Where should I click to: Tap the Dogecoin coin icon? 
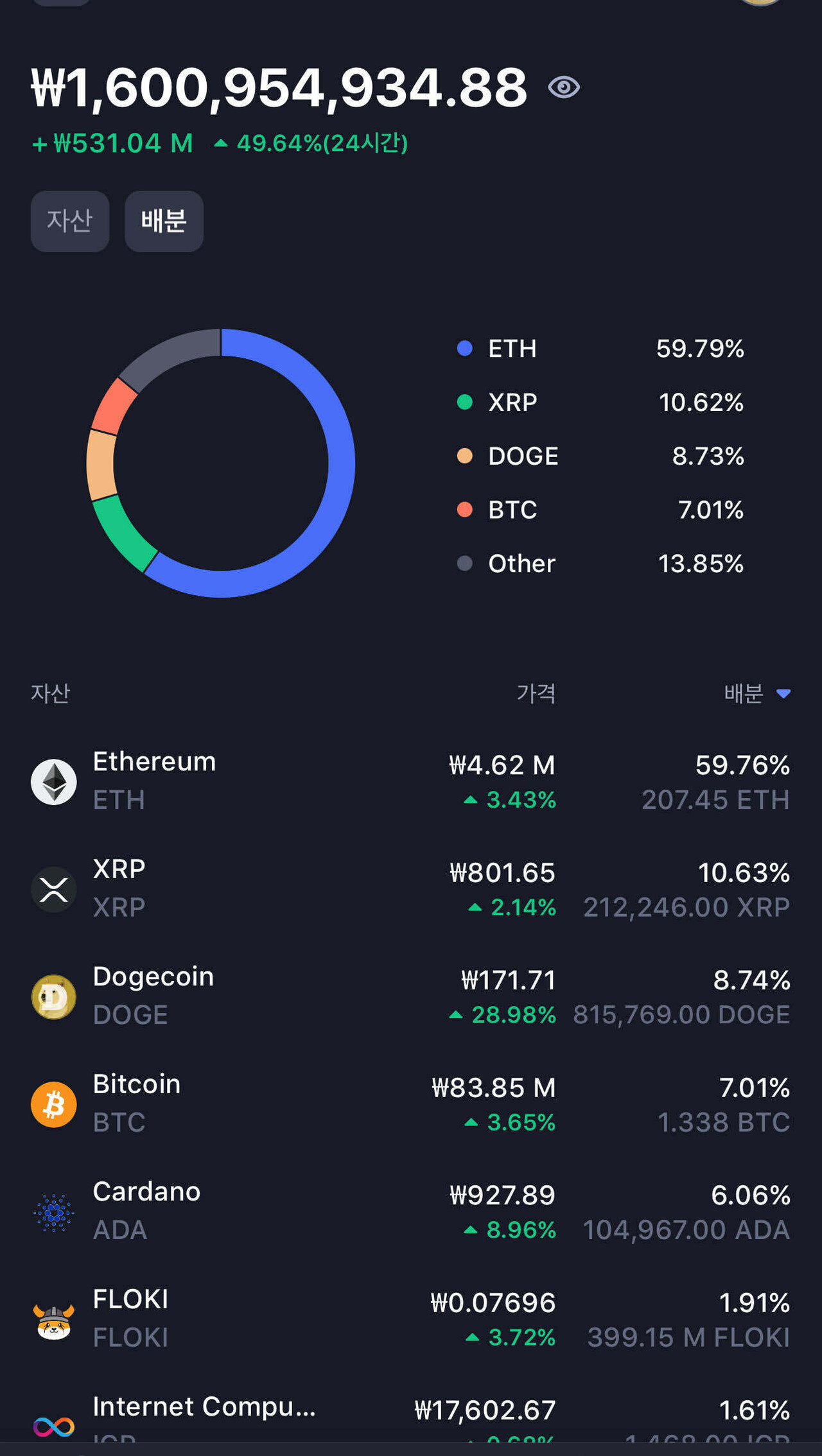(54, 997)
